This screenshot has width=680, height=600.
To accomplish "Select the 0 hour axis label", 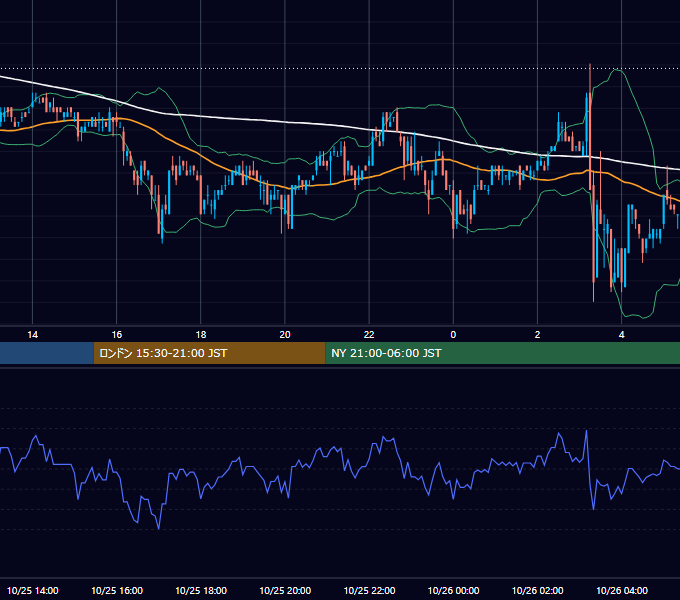I will [x=453, y=335].
